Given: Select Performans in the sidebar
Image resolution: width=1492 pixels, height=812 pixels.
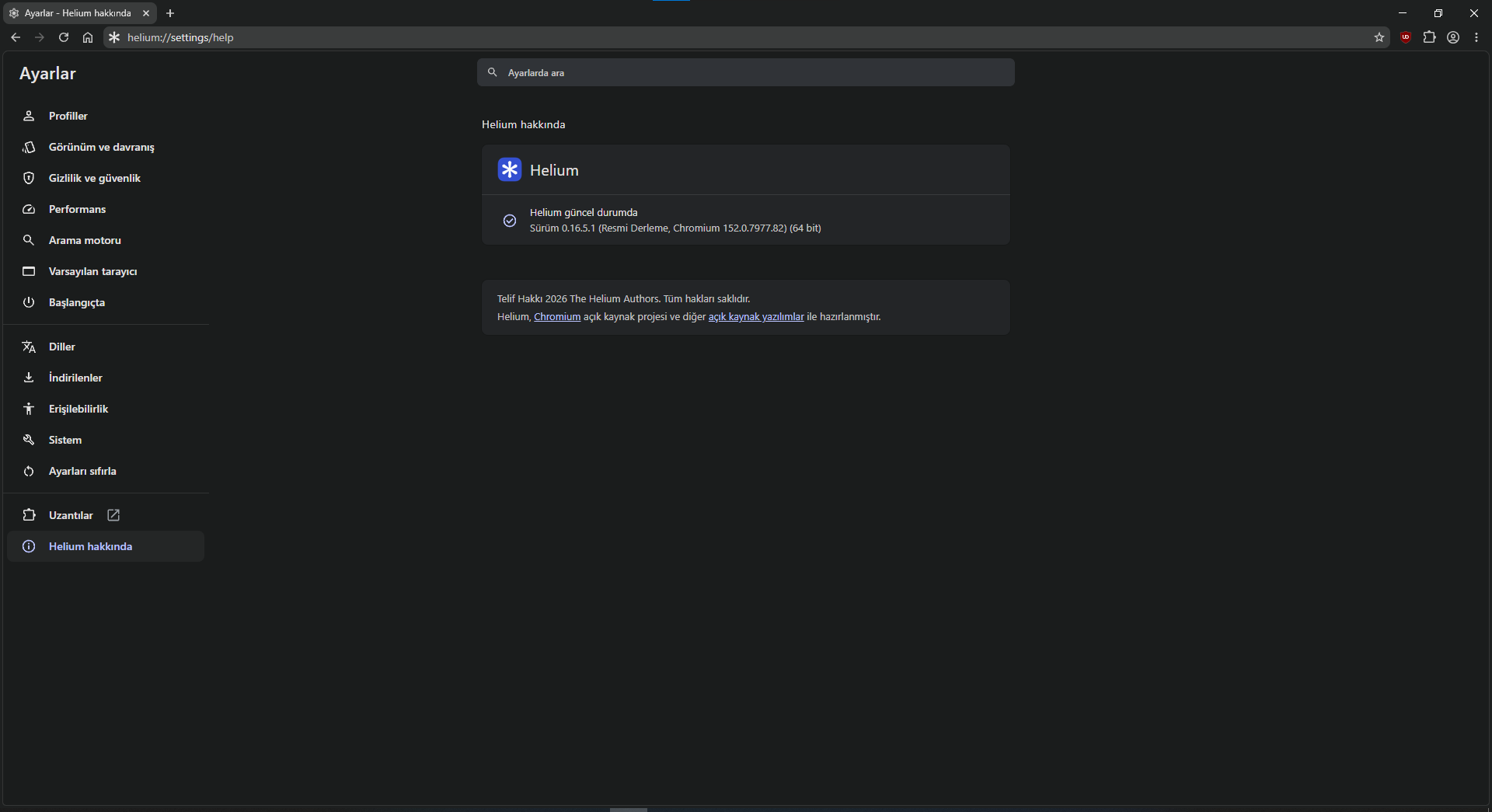Looking at the screenshot, I should (106, 209).
